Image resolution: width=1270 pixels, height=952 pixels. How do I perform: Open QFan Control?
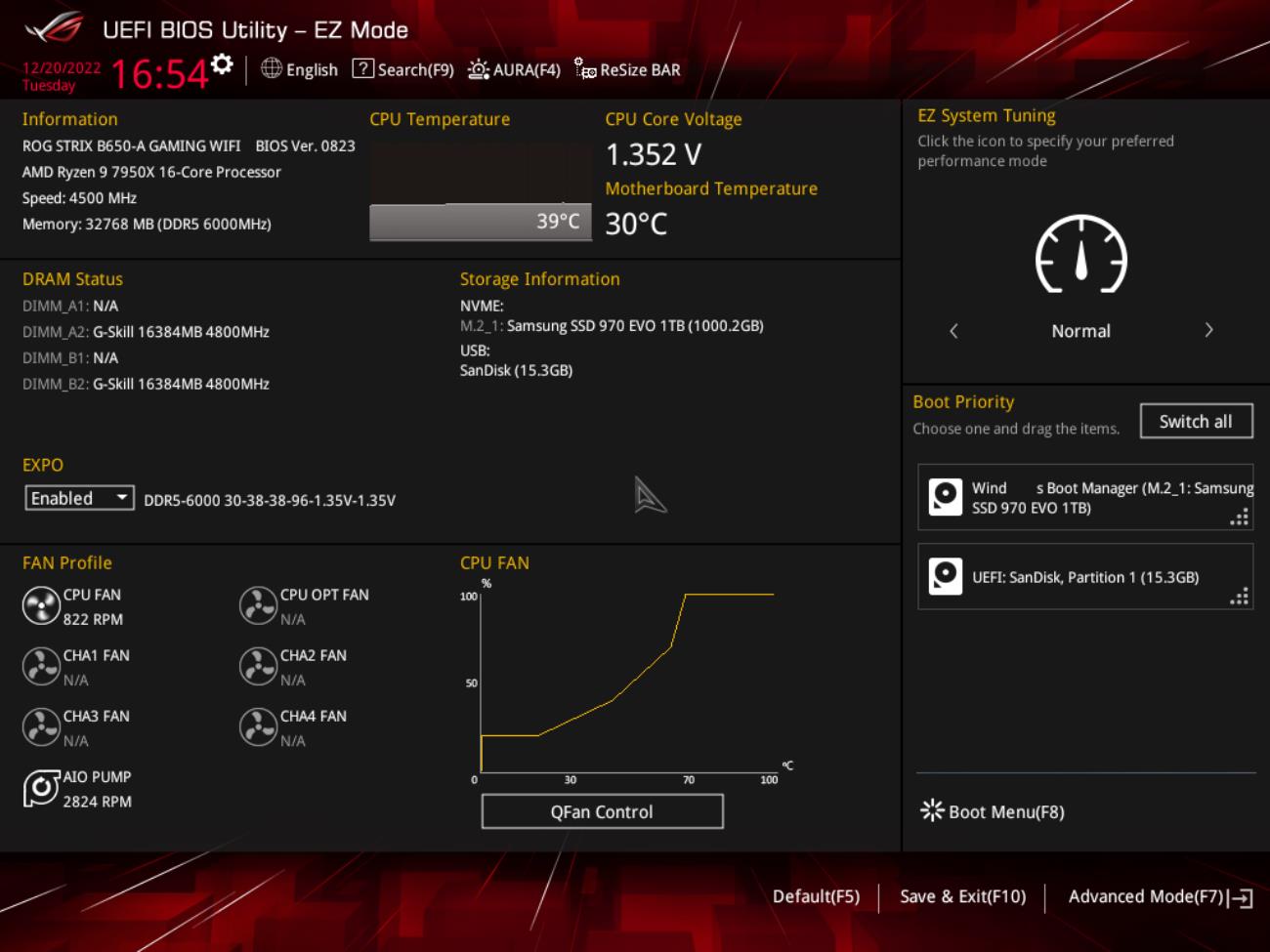tap(602, 811)
